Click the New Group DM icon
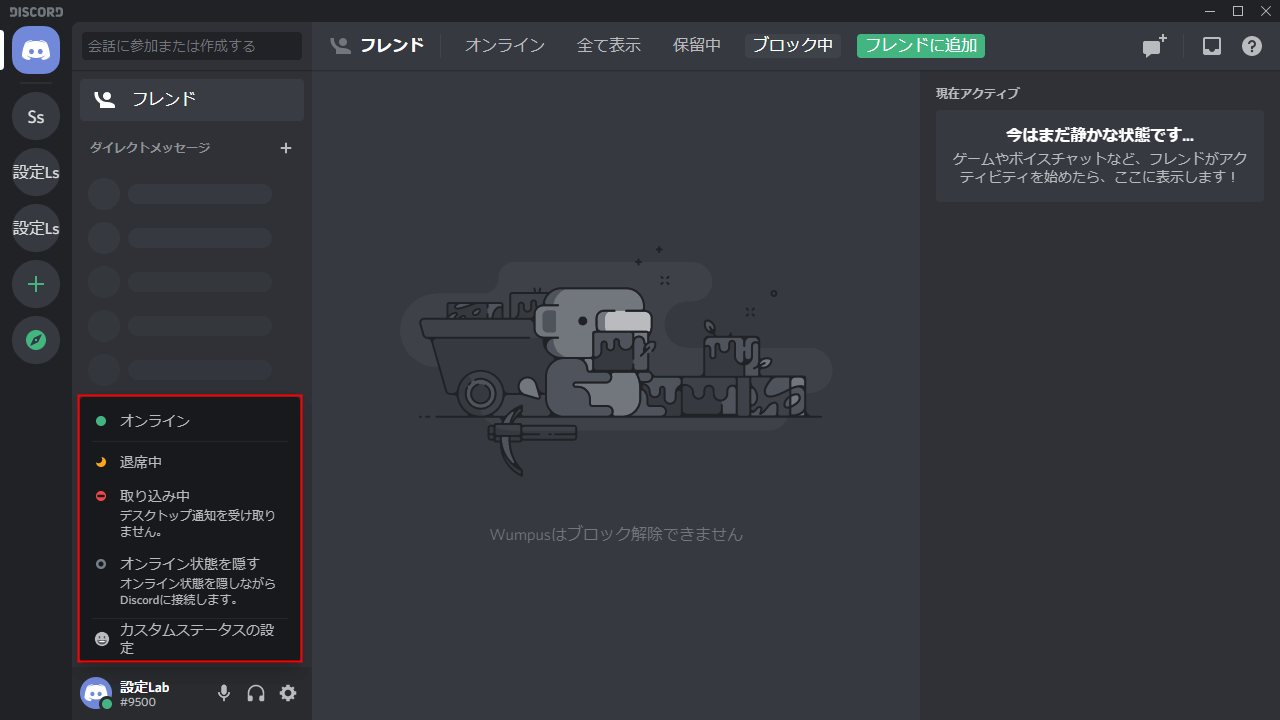This screenshot has height=720, width=1280. point(1155,46)
